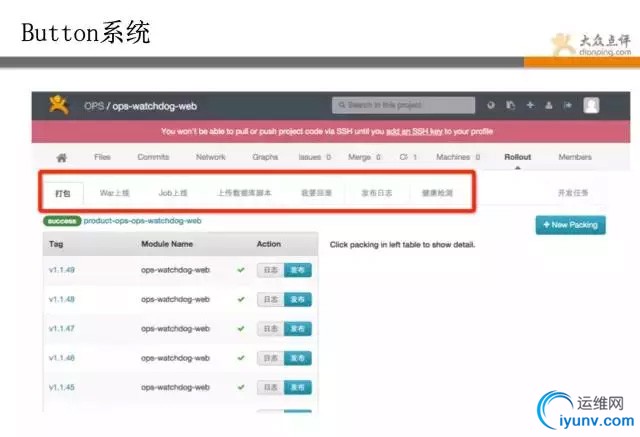
Task: Open the snippets icon in header
Action: 511,105
